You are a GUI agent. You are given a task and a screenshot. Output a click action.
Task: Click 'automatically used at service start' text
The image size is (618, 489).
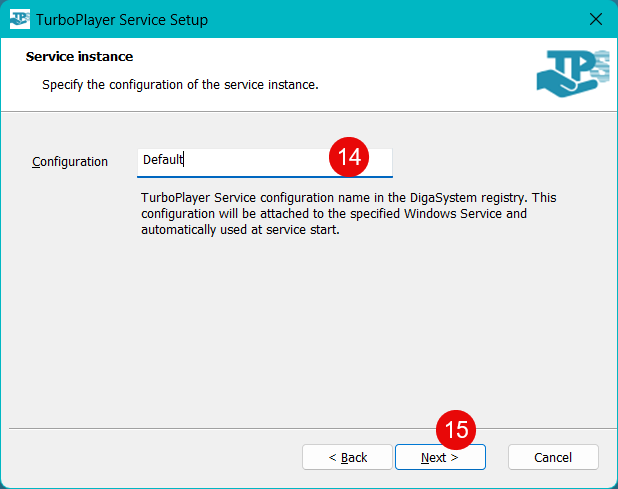241,230
